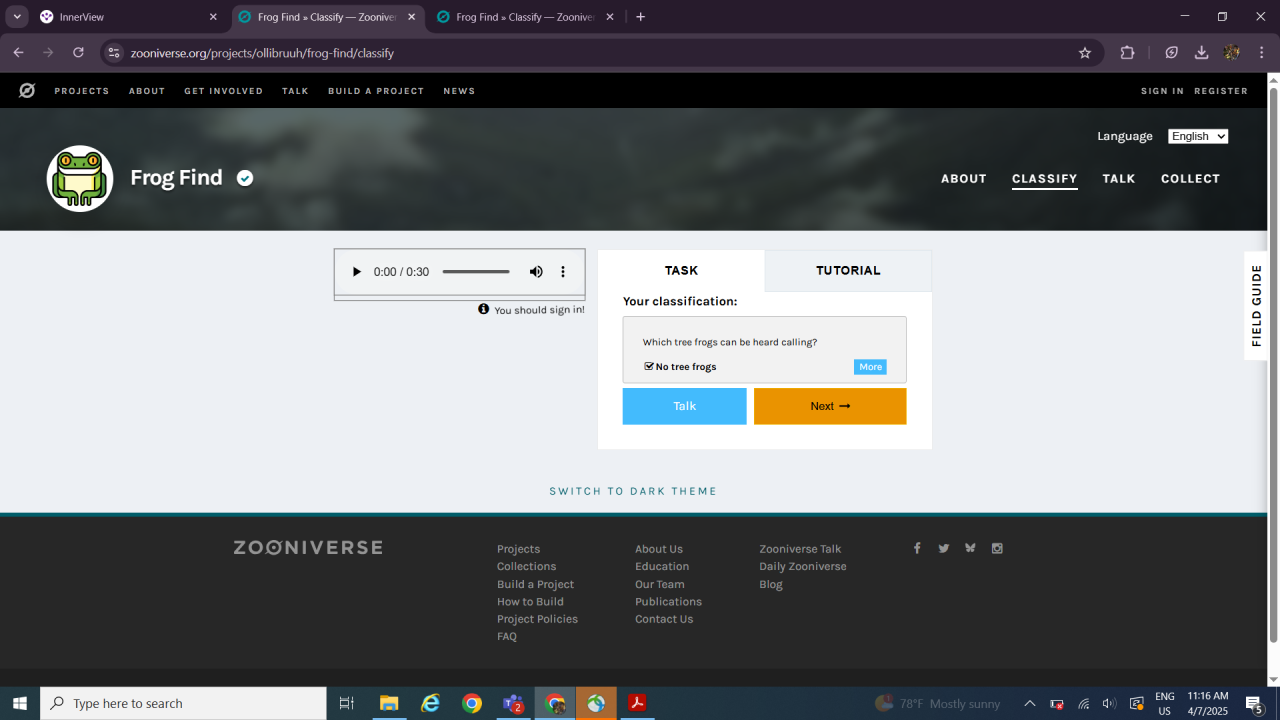Click the Zooniverse logo icon in navbar
The height and width of the screenshot is (720, 1280).
27,91
